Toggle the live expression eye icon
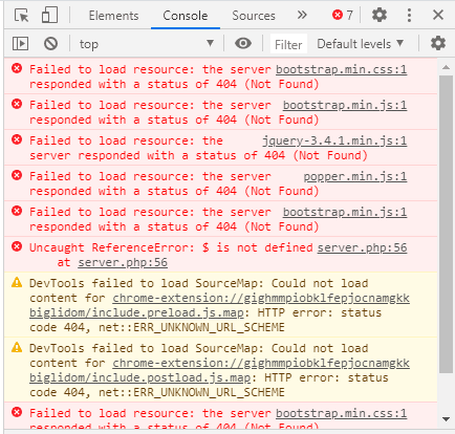The width and height of the screenshot is (455, 434). [x=243, y=43]
